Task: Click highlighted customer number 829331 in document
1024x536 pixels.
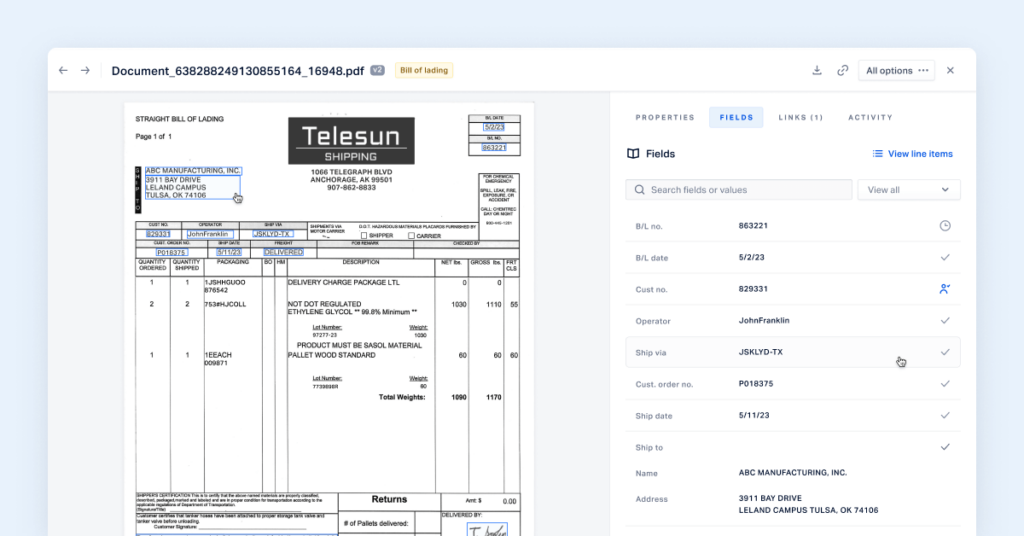Action: (158, 234)
